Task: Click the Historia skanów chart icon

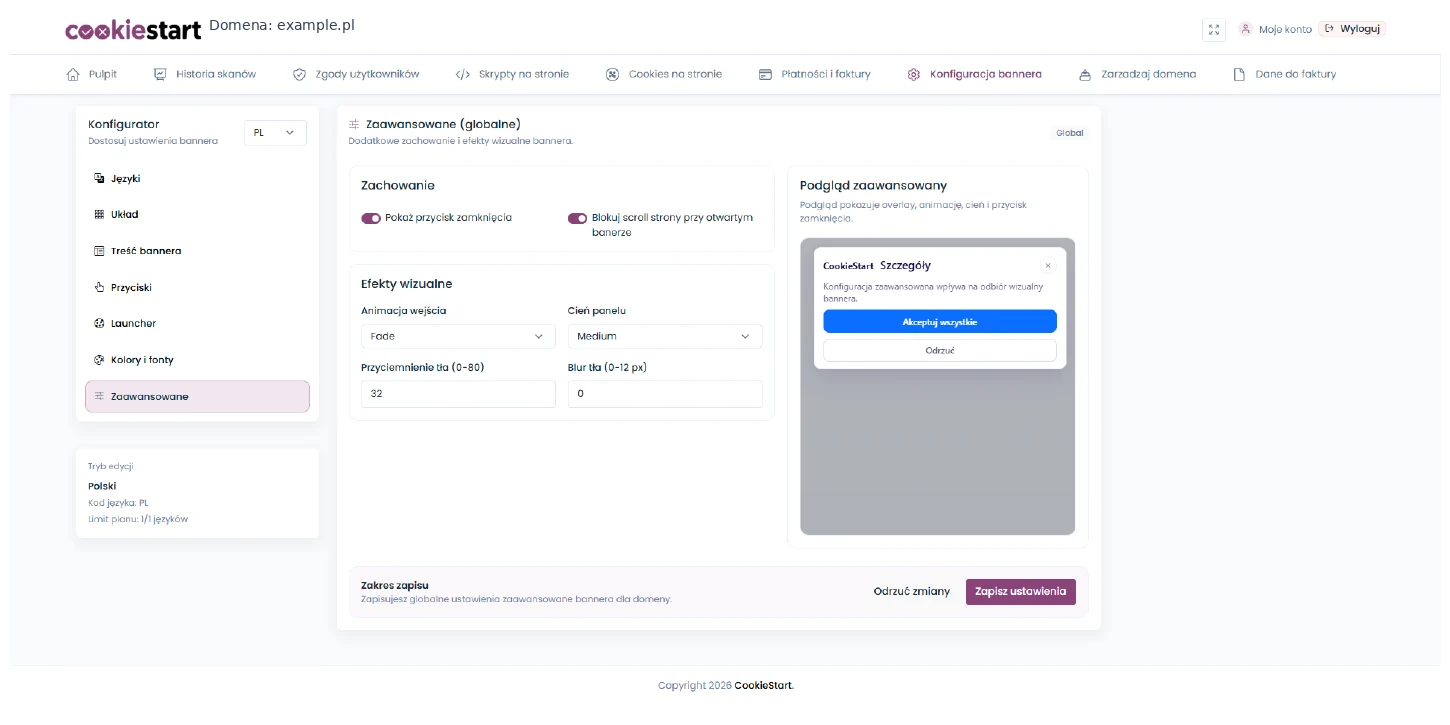Action: point(160,74)
